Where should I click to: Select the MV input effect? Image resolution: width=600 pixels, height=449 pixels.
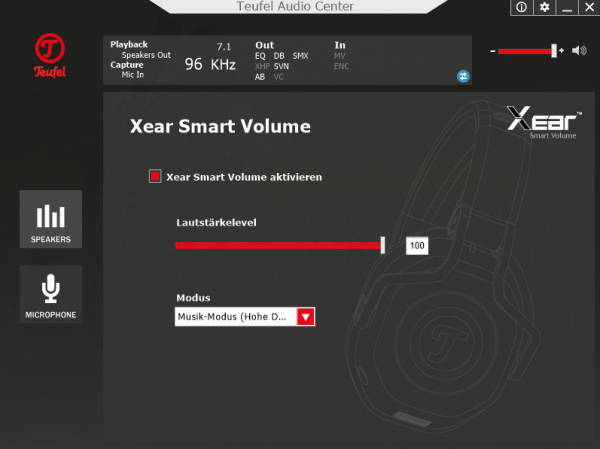[x=339, y=56]
